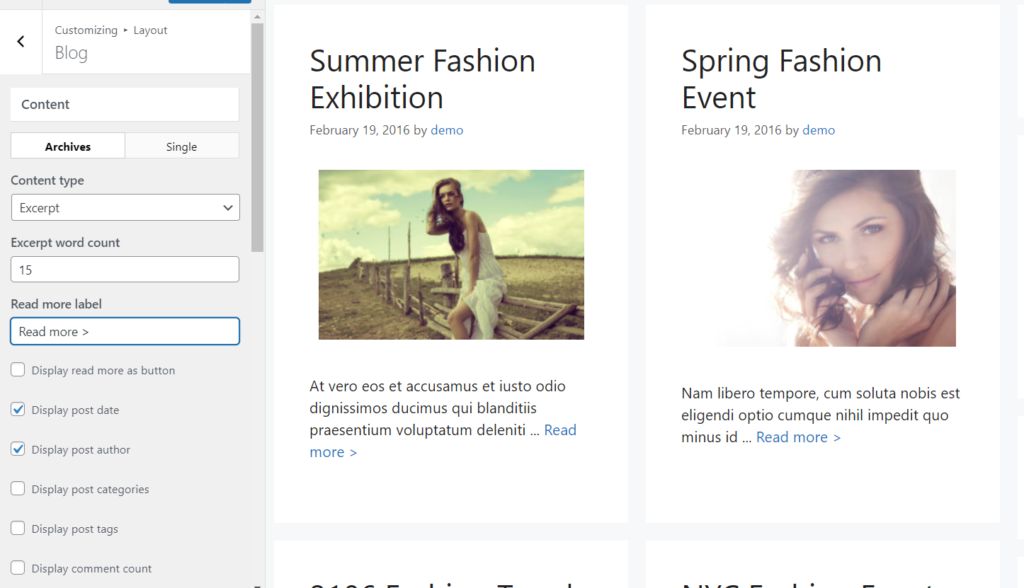Switch to the Archives tab
The width and height of the screenshot is (1024, 588).
[68, 146]
